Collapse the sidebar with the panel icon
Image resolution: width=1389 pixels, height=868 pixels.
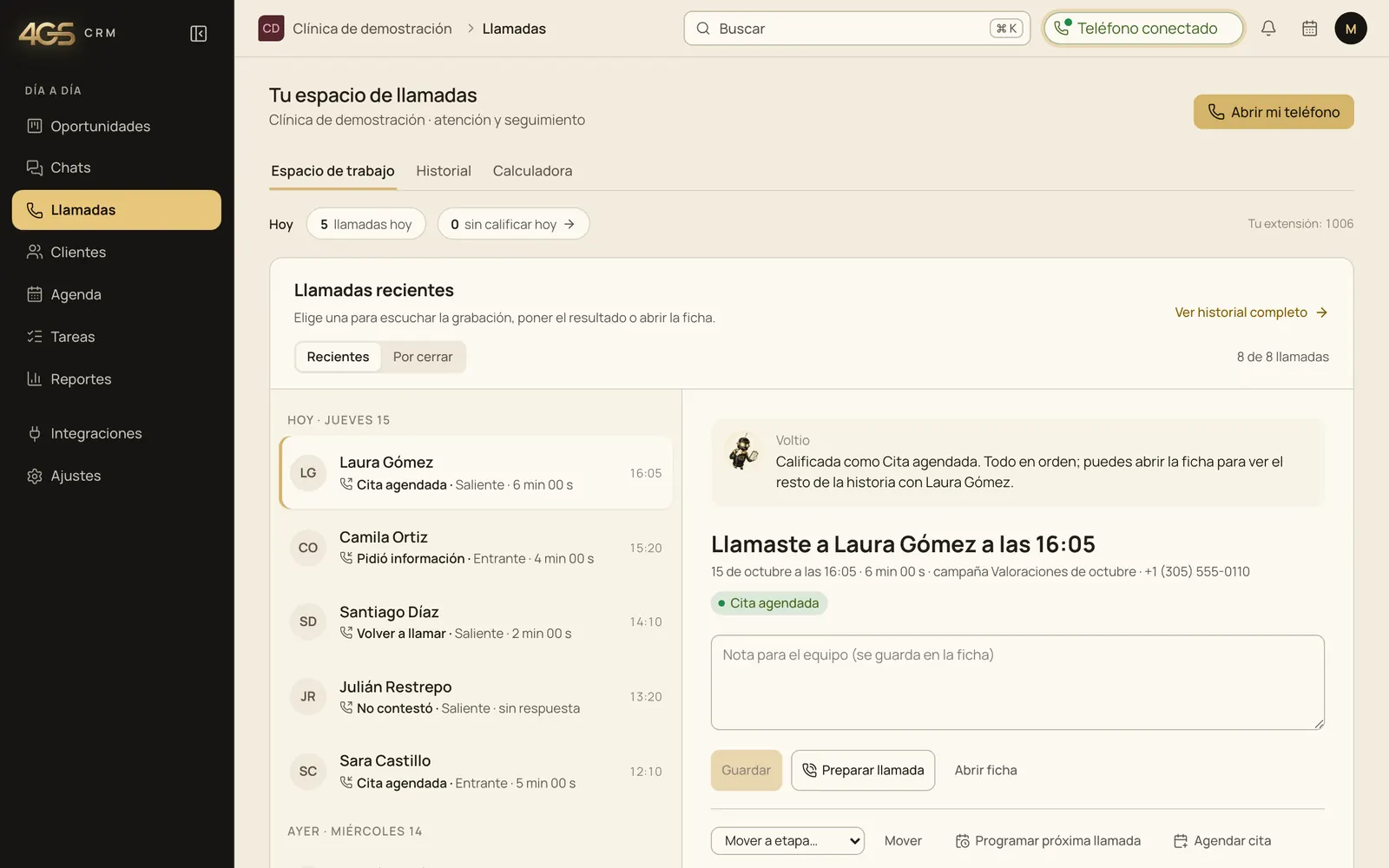198,34
